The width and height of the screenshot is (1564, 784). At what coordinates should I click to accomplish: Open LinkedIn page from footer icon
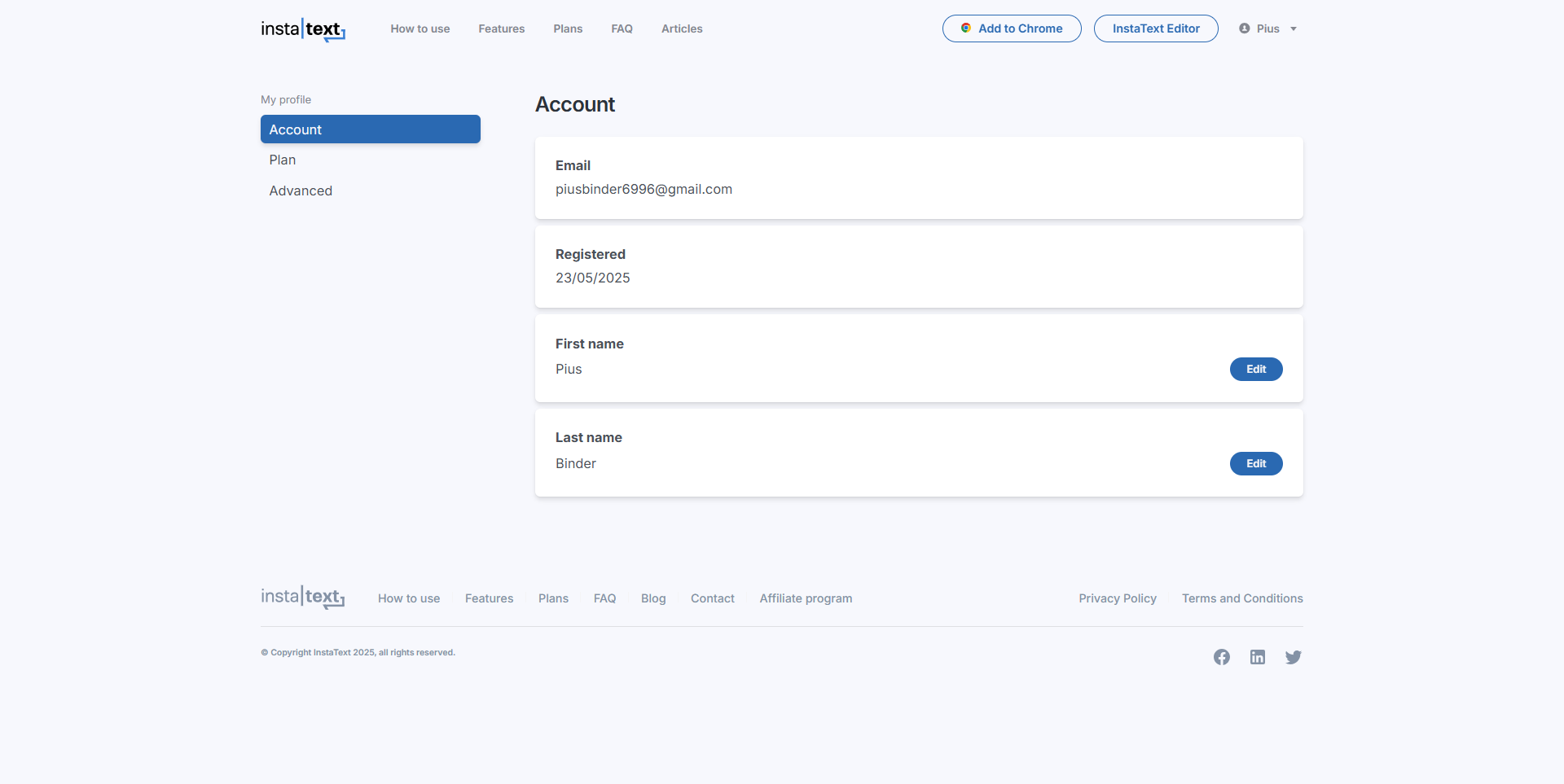1257,657
